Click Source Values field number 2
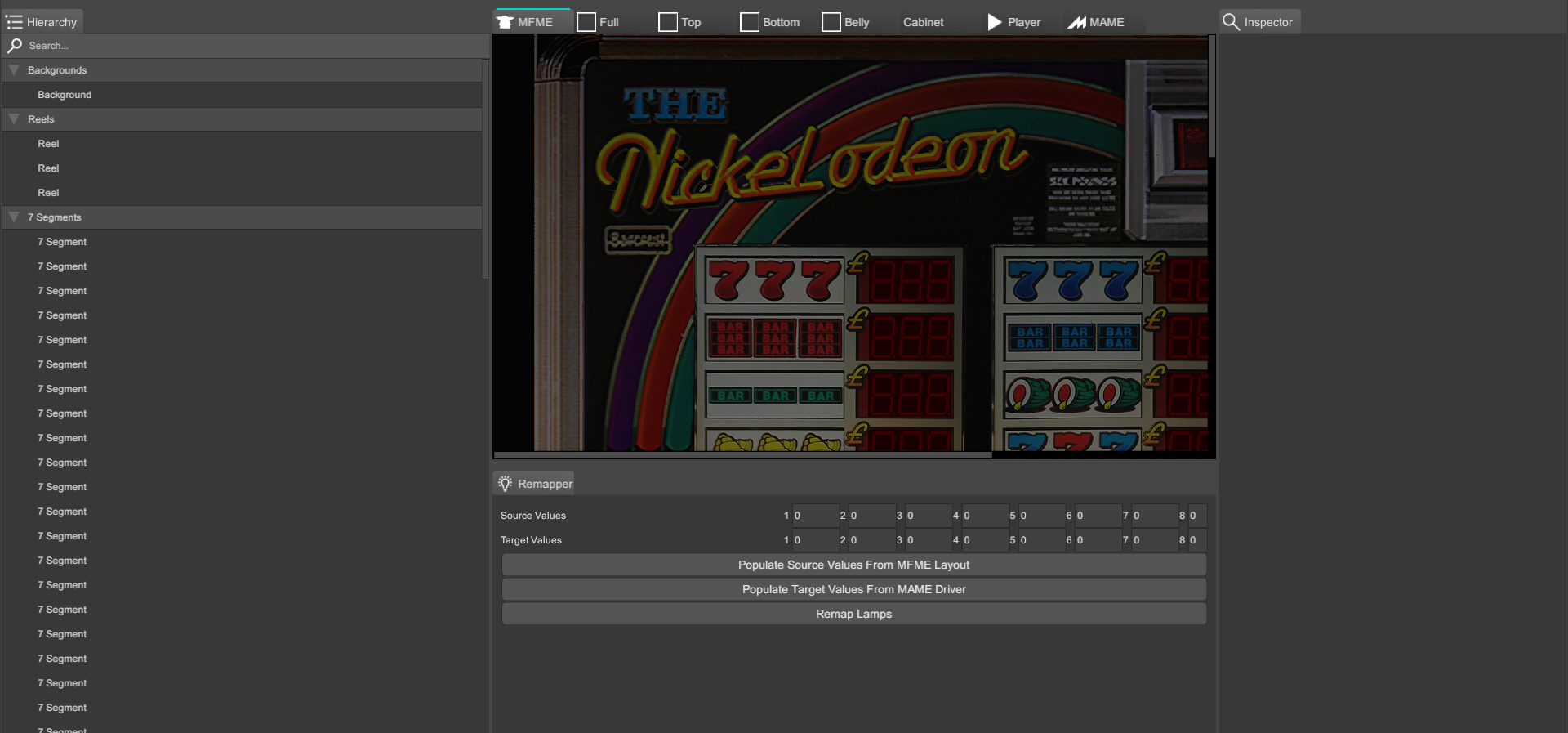Viewport: 1568px width, 733px height. (x=871, y=516)
